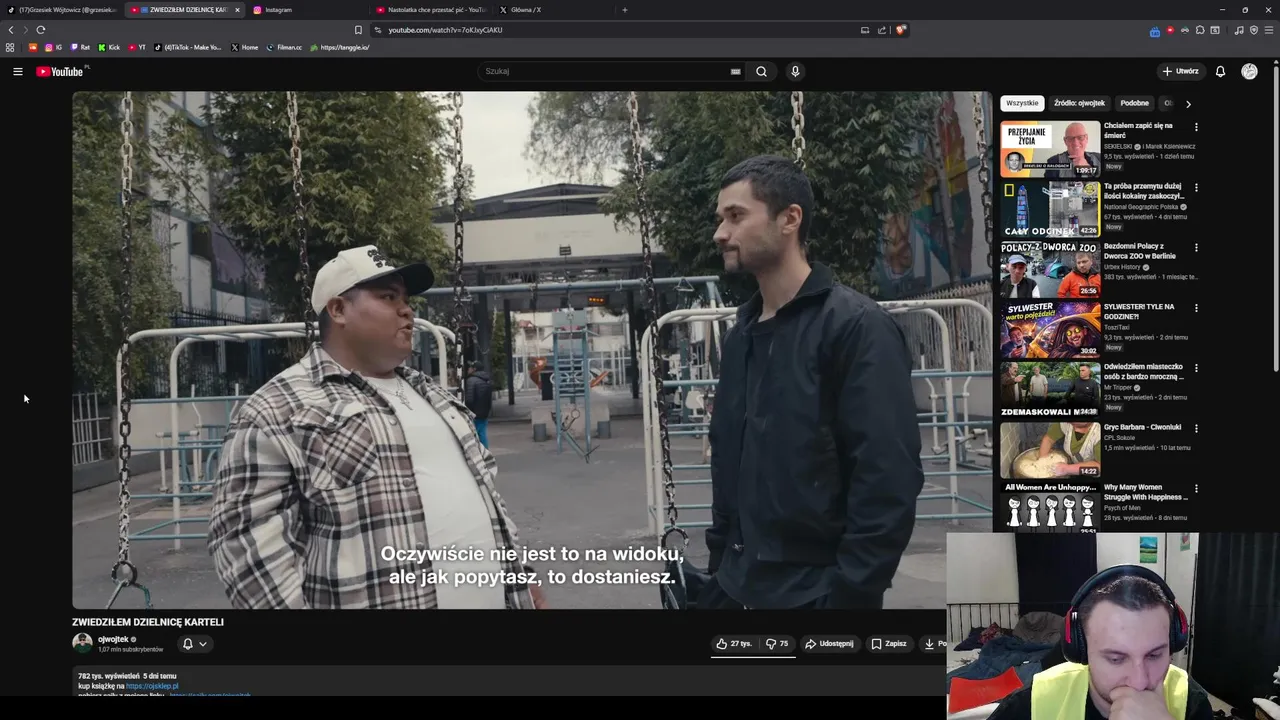This screenshot has width=1280, height=720.
Task: Click the address bar URL
Action: (445, 30)
